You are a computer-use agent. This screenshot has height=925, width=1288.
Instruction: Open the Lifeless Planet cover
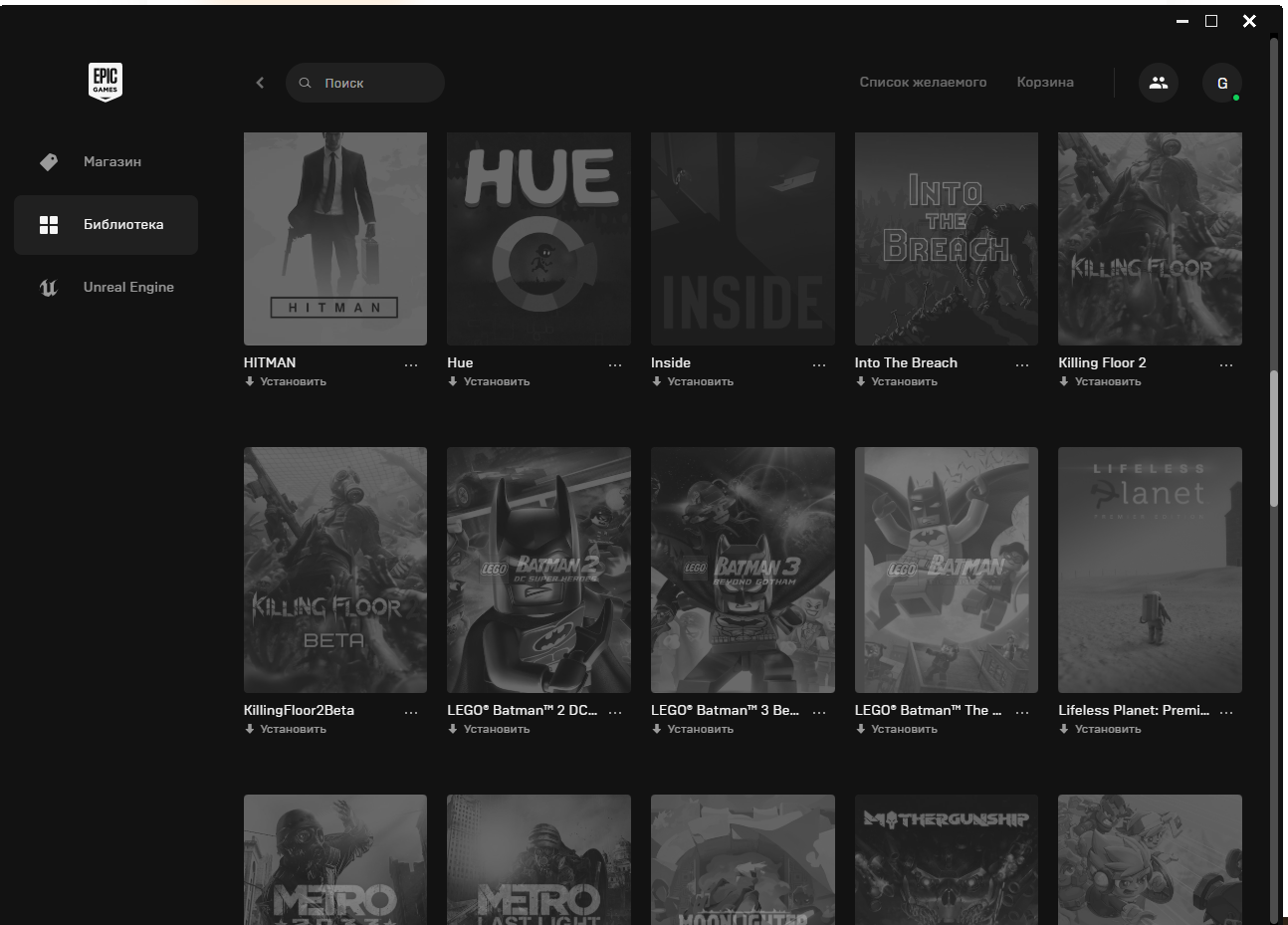(1150, 570)
